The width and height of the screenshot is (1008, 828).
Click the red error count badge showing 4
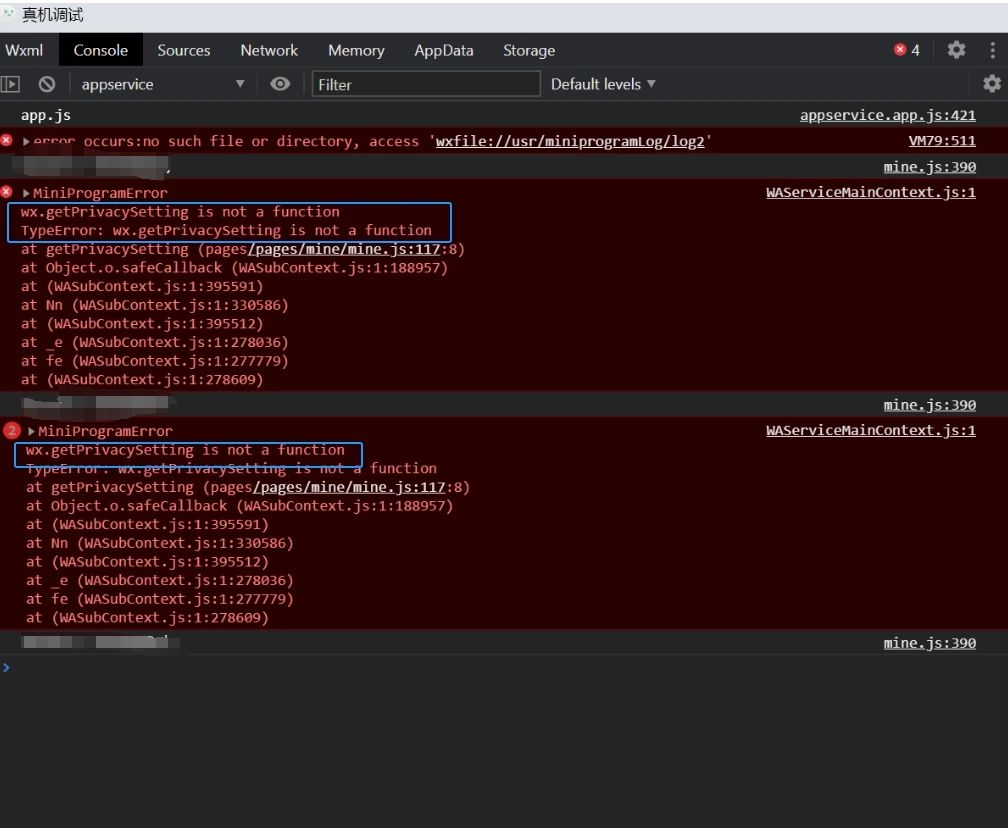(907, 50)
